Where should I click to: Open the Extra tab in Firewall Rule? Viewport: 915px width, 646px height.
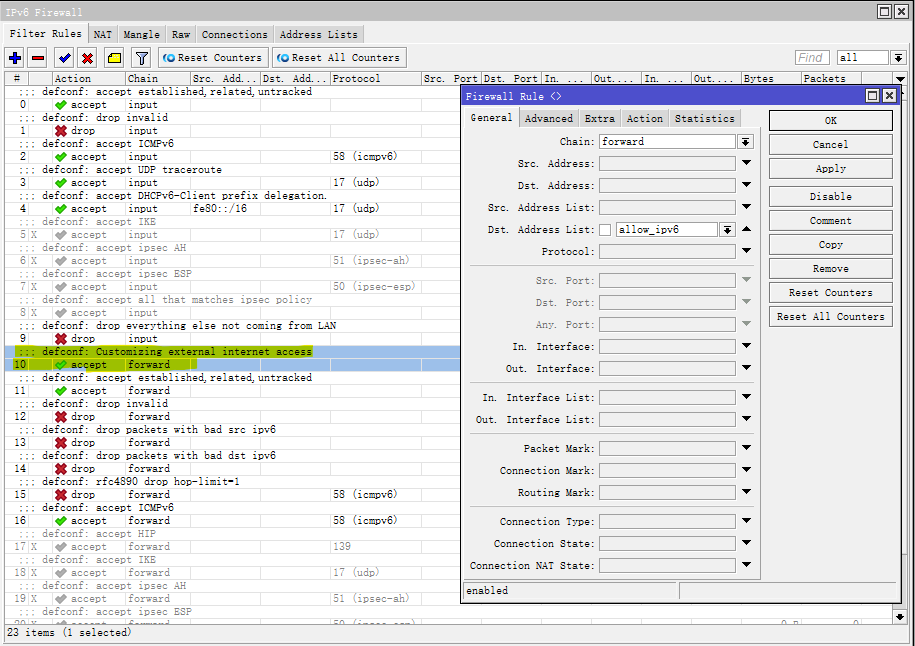coord(599,118)
